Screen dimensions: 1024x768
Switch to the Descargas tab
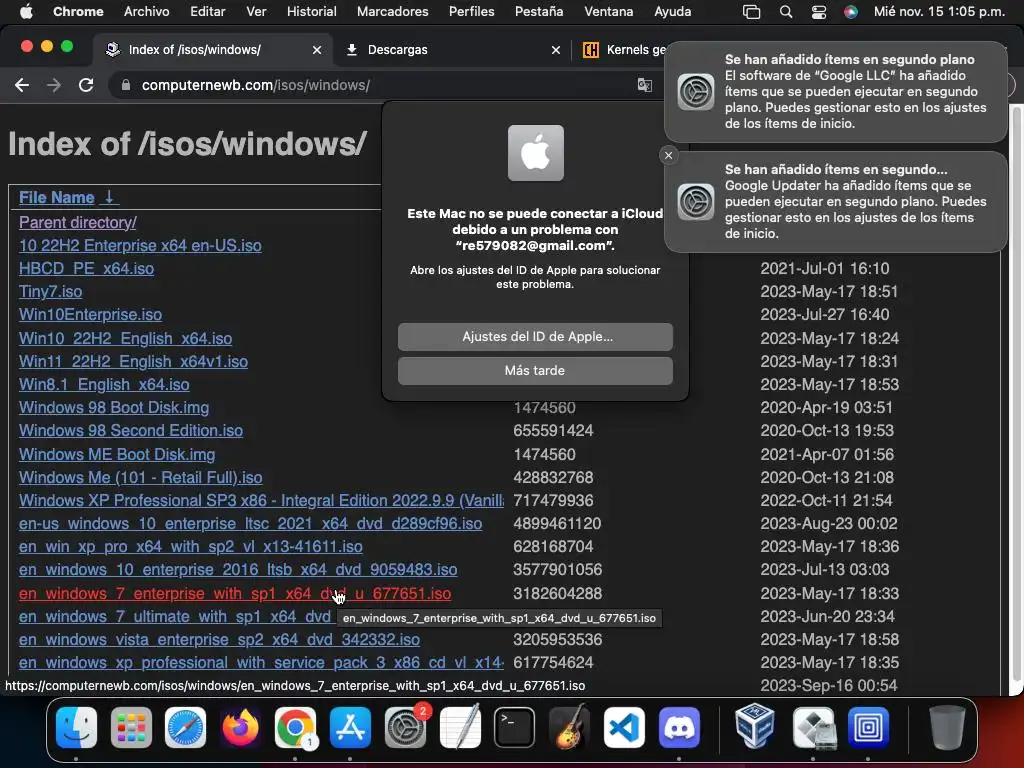click(x=451, y=50)
